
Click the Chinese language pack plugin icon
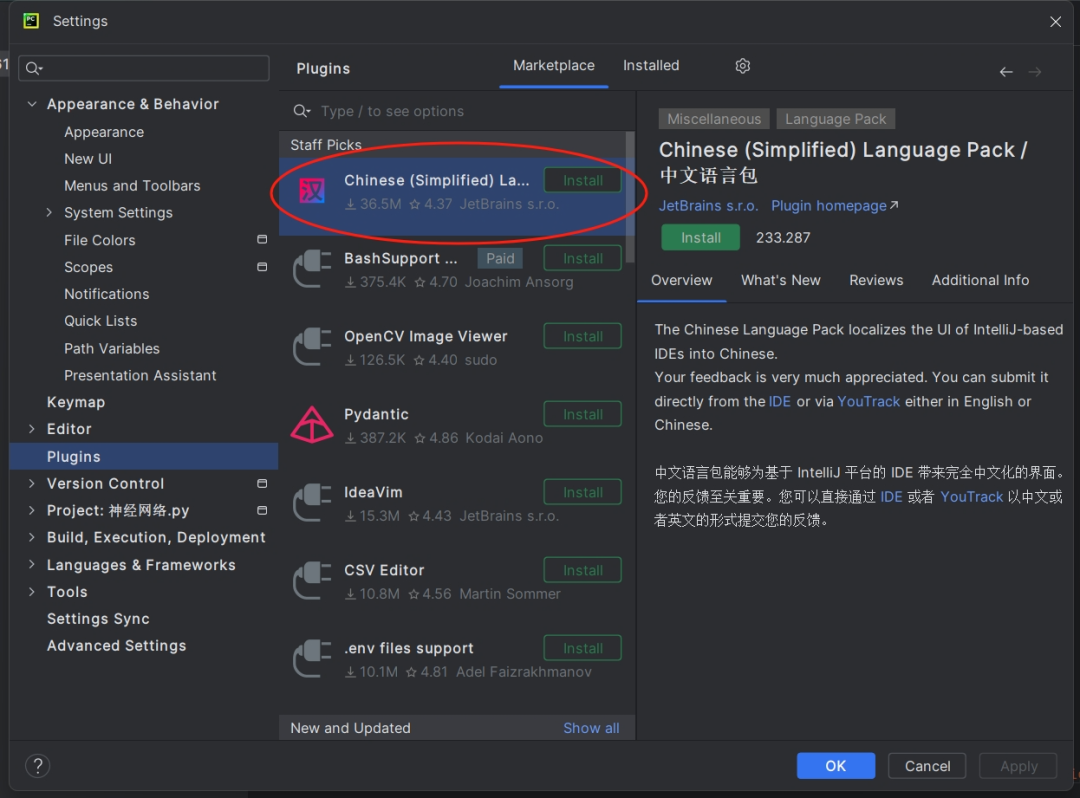[312, 191]
